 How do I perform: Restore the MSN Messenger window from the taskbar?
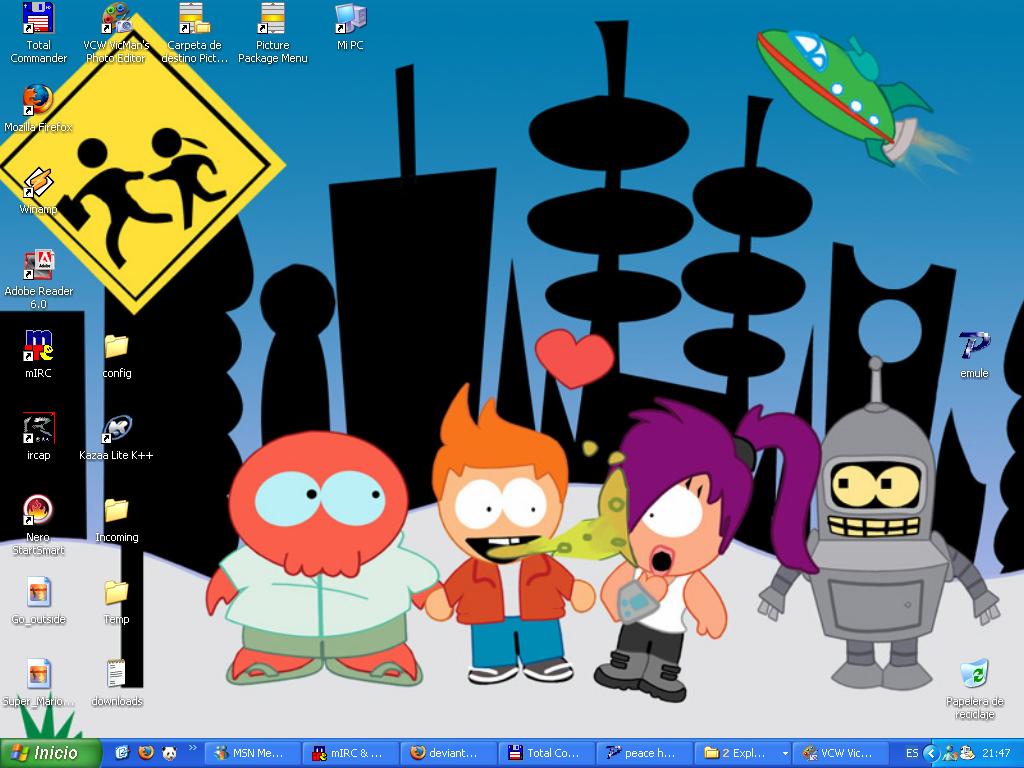pyautogui.click(x=252, y=753)
